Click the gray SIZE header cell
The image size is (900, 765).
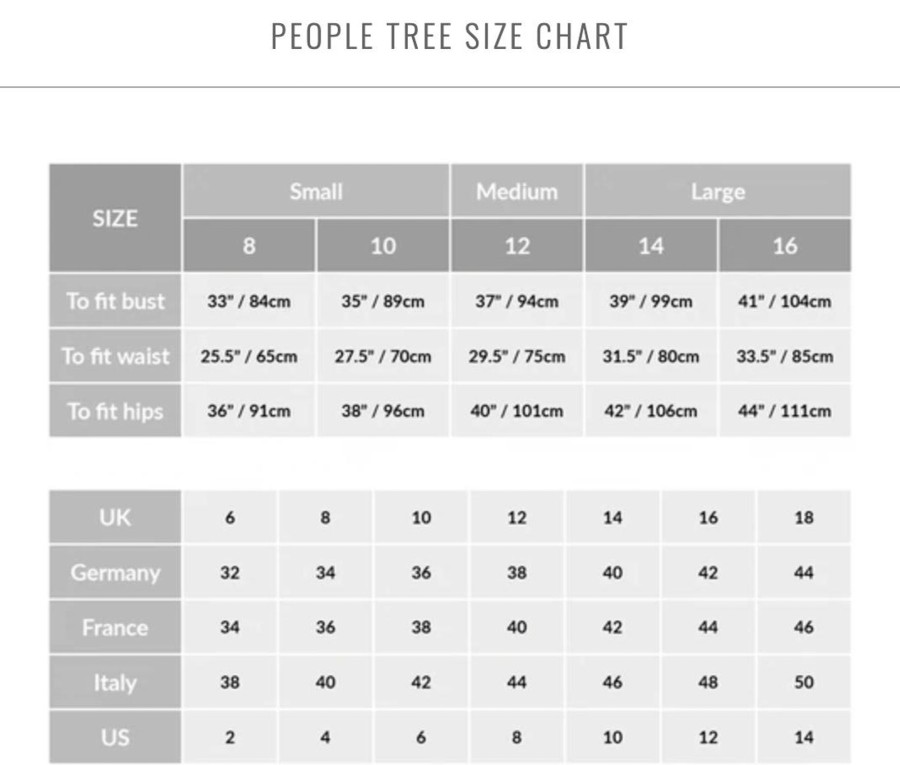coord(115,218)
